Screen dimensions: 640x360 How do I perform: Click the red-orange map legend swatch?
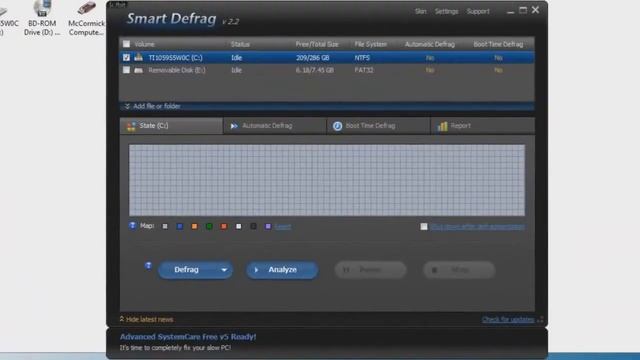click(x=224, y=226)
